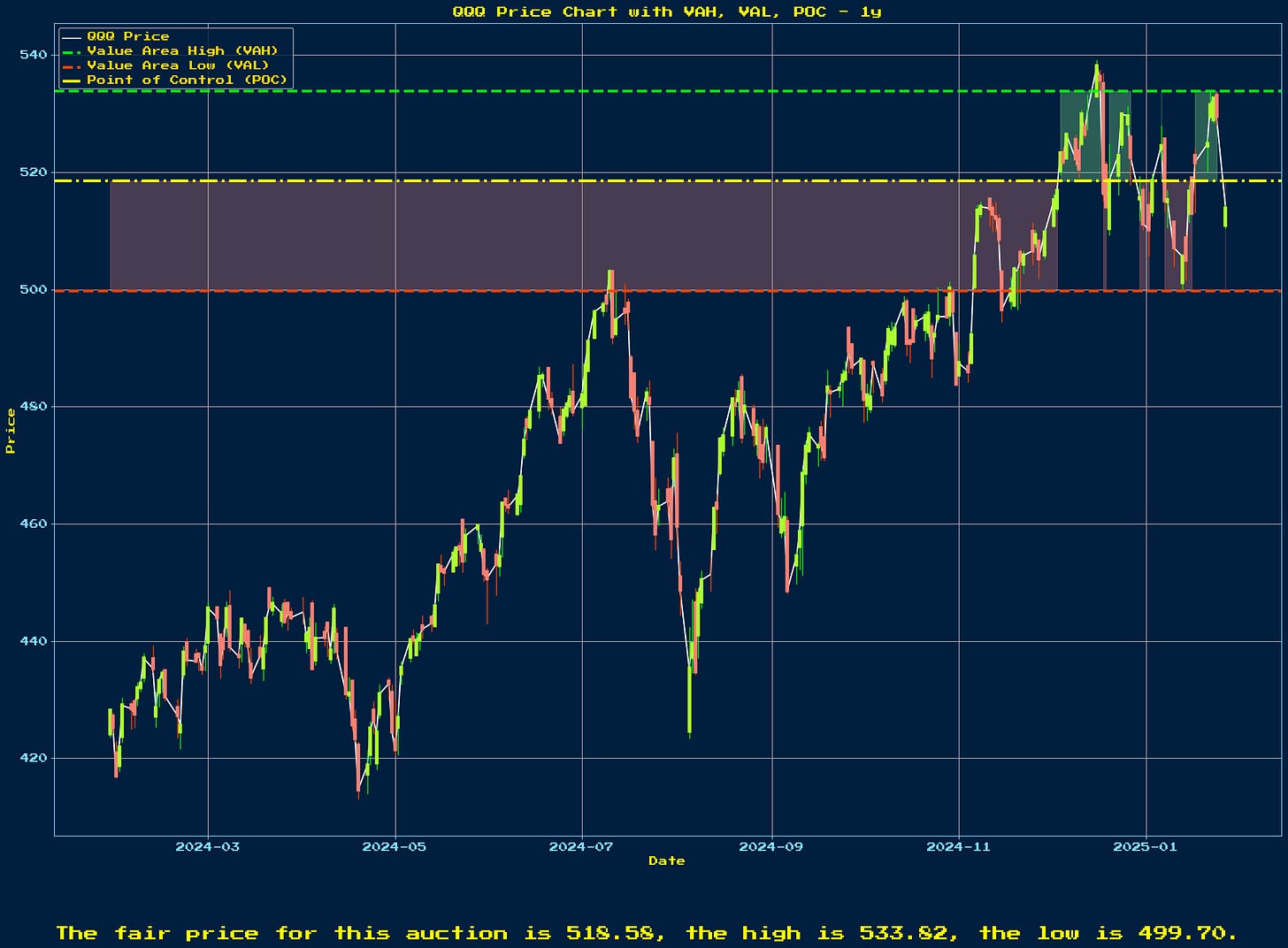This screenshot has width=1288, height=948.
Task: Click the chart title 'QQQ Price Chart with VAH, VAL, POC - 1y'
Action: point(666,11)
